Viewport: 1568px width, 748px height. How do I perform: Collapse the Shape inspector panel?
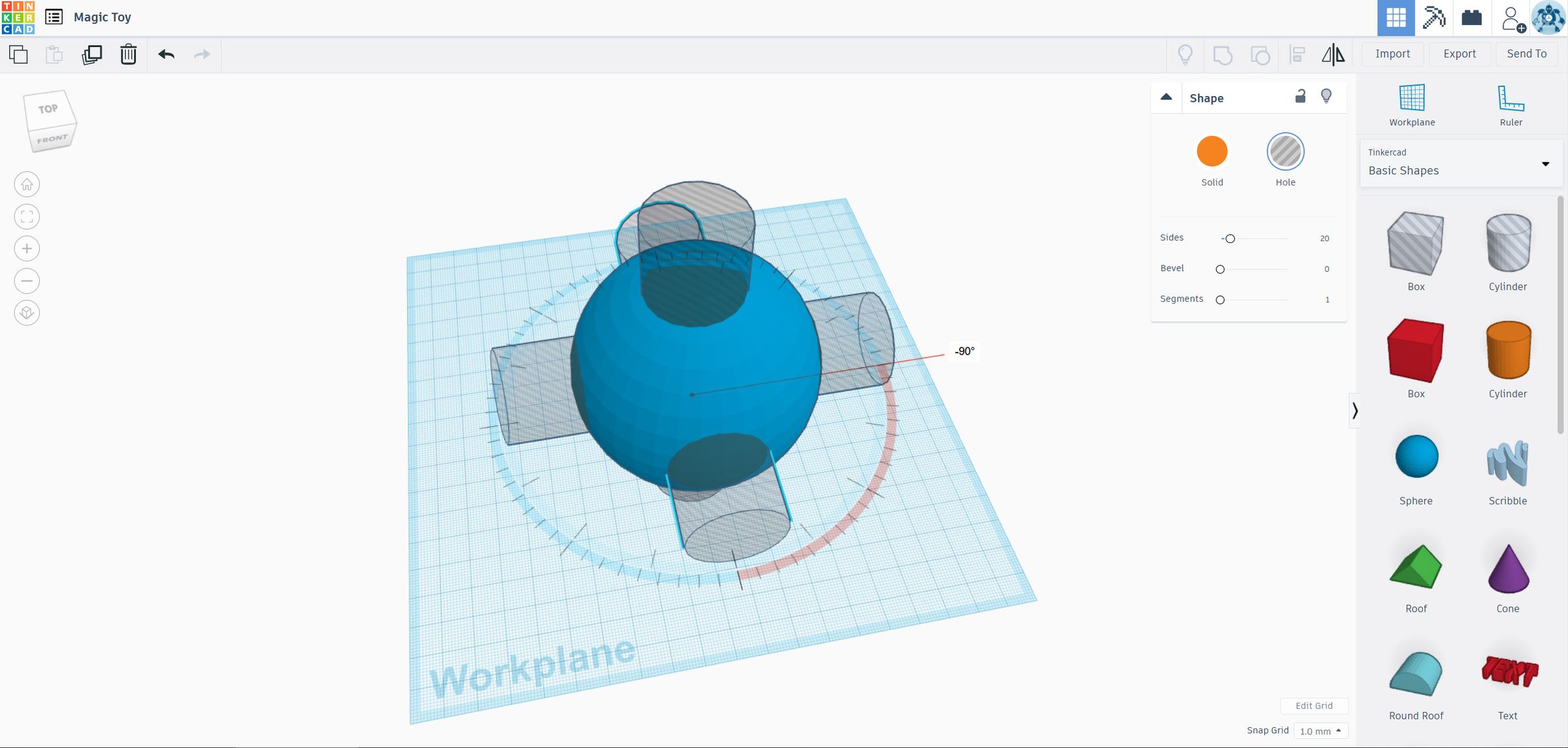pos(1166,97)
